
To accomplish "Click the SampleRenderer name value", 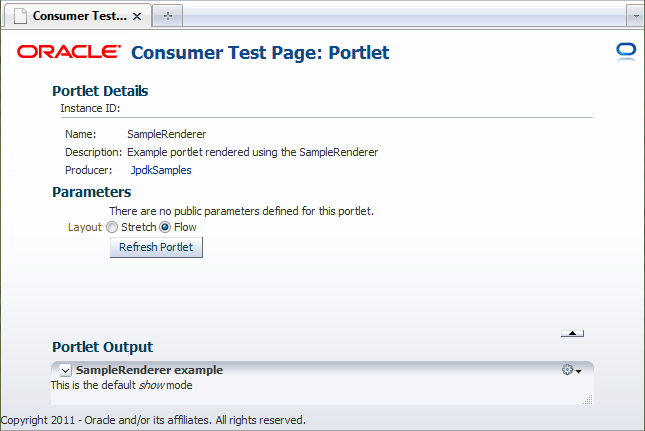I will (x=167, y=134).
